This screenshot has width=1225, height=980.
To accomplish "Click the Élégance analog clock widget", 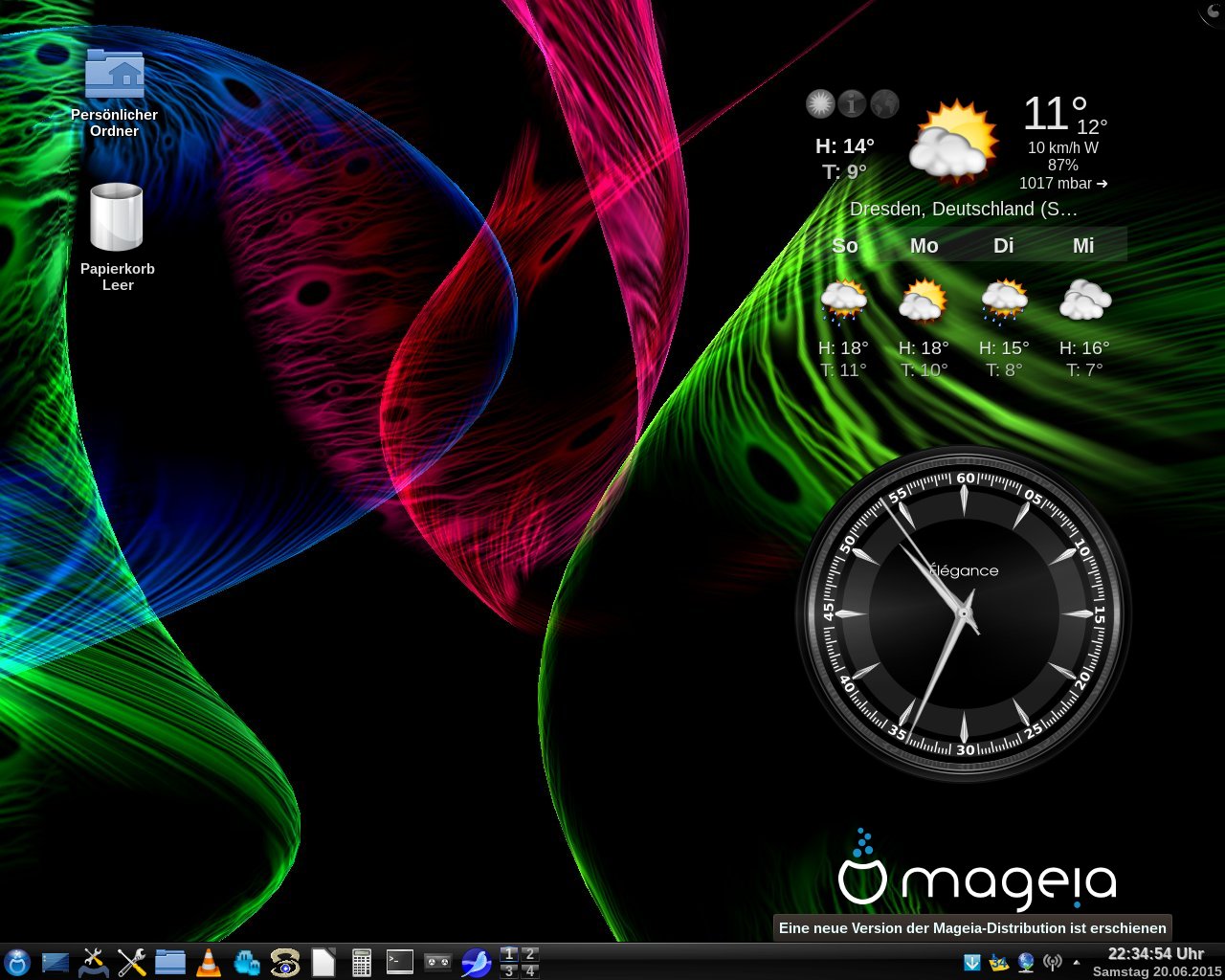I will point(964,612).
